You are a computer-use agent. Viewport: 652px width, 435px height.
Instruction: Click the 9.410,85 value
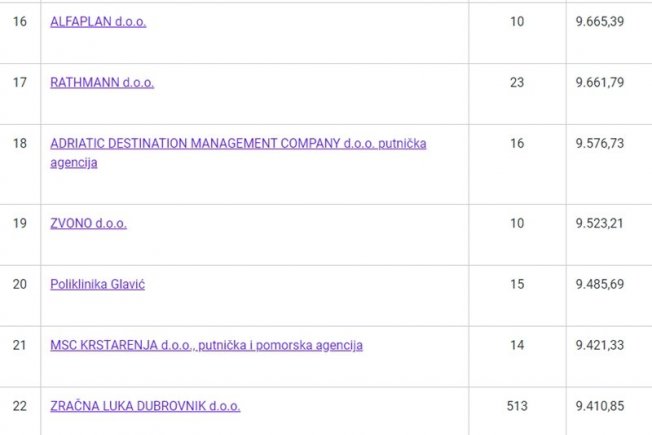[x=599, y=406]
